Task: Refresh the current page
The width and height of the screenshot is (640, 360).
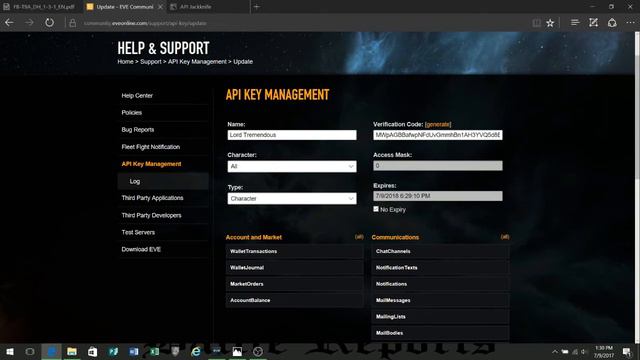Action: (x=49, y=23)
